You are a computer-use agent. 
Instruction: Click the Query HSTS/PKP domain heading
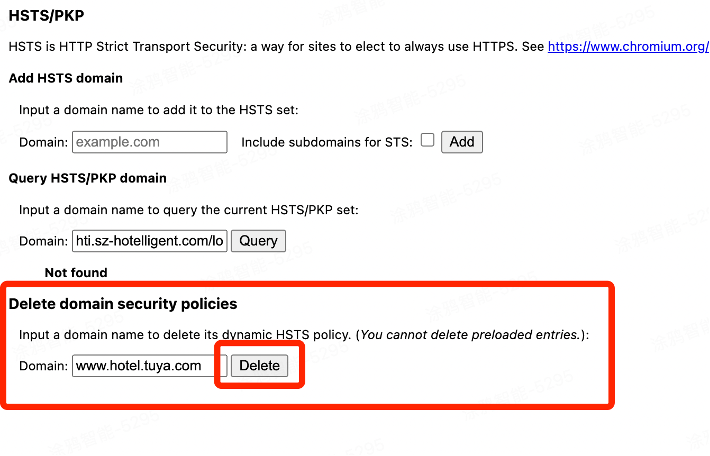[x=87, y=178]
